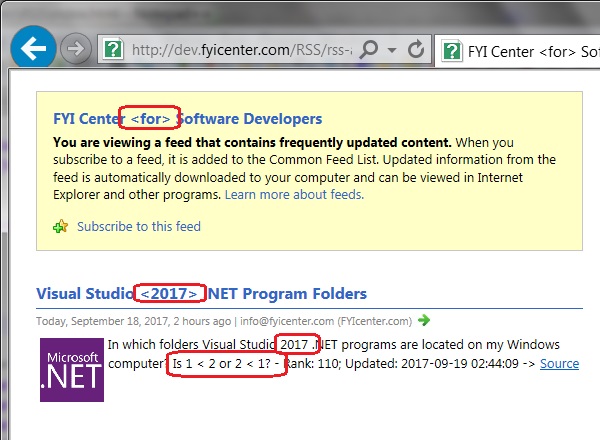This screenshot has width=600, height=440.
Task: Click the date line 'Today, September 18, 2017'
Action: tap(102, 321)
